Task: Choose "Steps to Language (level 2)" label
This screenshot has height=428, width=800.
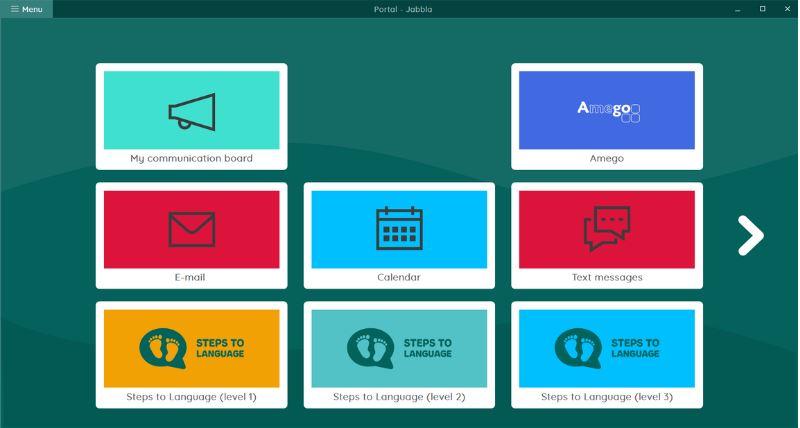Action: pos(399,397)
